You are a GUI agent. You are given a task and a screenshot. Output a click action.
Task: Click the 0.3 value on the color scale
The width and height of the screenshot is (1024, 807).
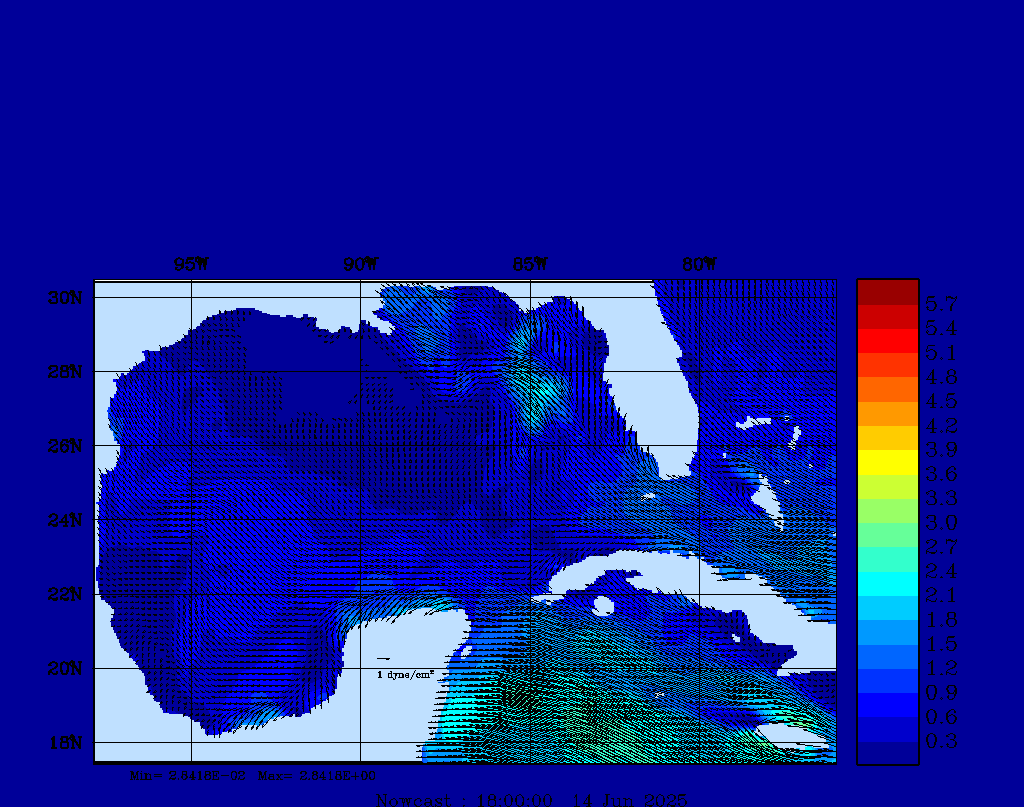[x=941, y=741]
